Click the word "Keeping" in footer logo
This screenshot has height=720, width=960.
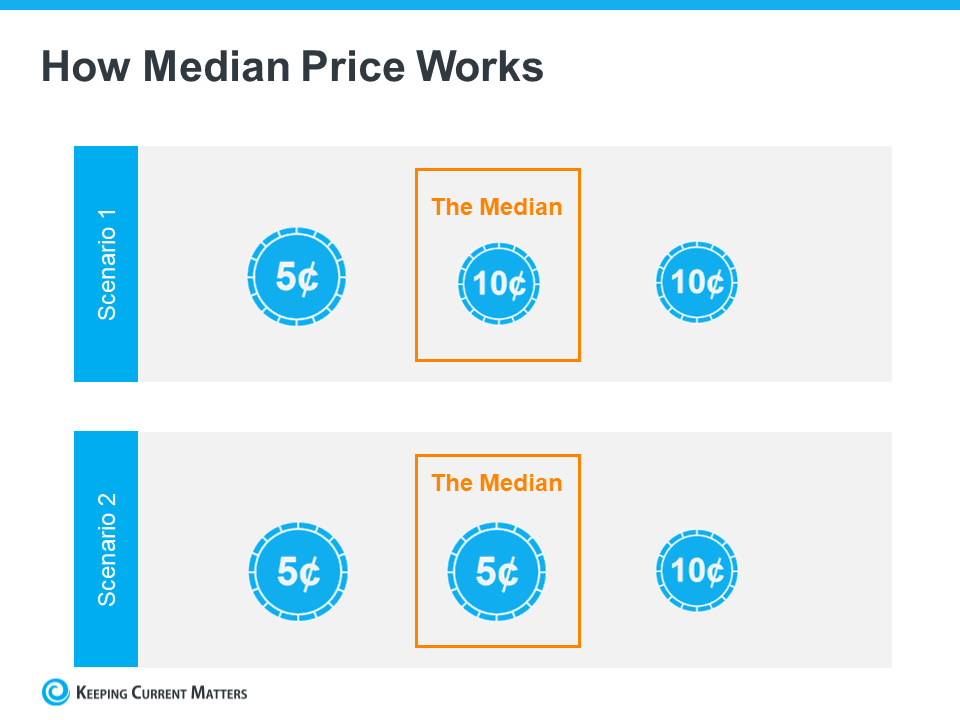coord(102,692)
